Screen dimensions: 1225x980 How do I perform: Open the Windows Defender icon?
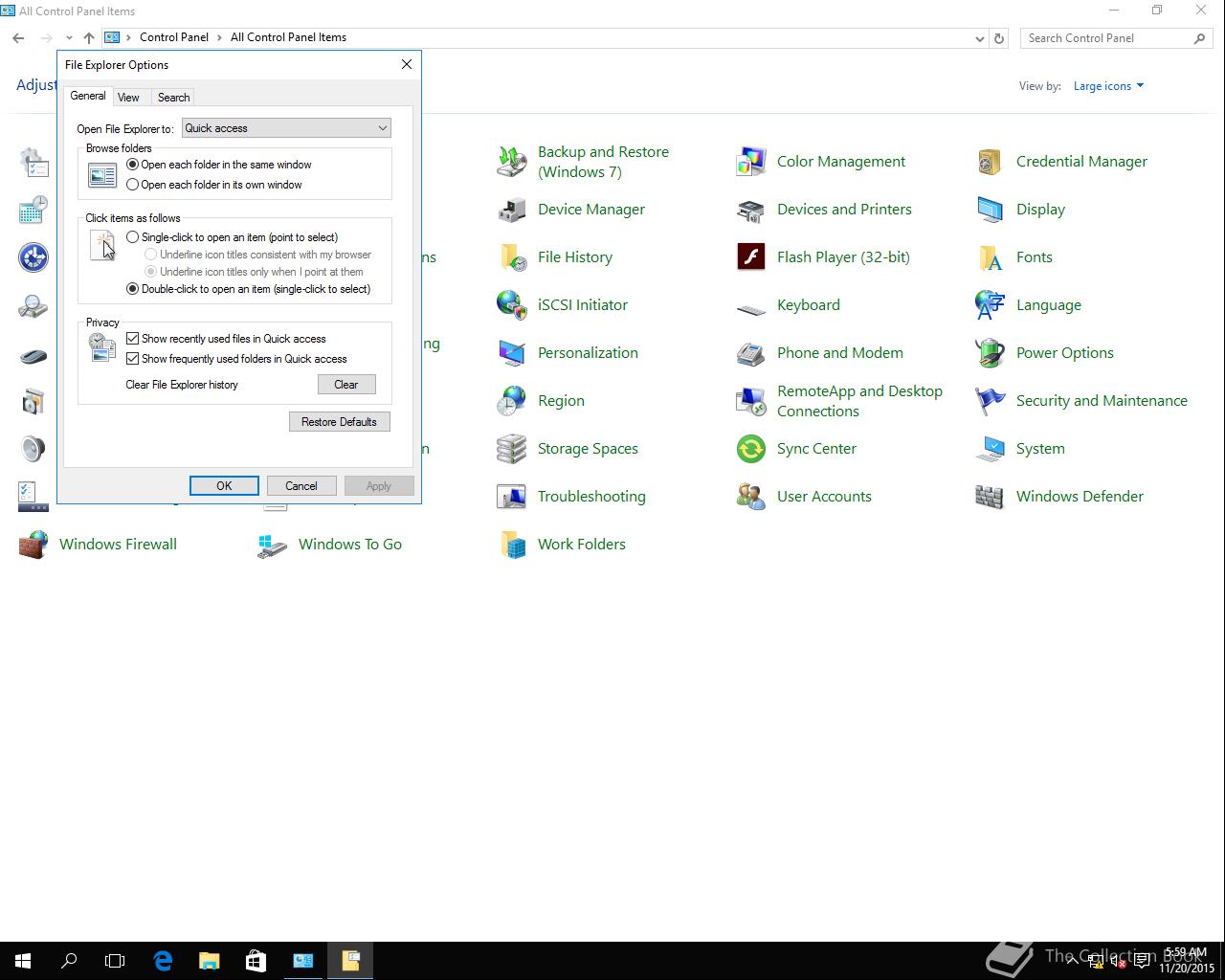click(x=991, y=497)
